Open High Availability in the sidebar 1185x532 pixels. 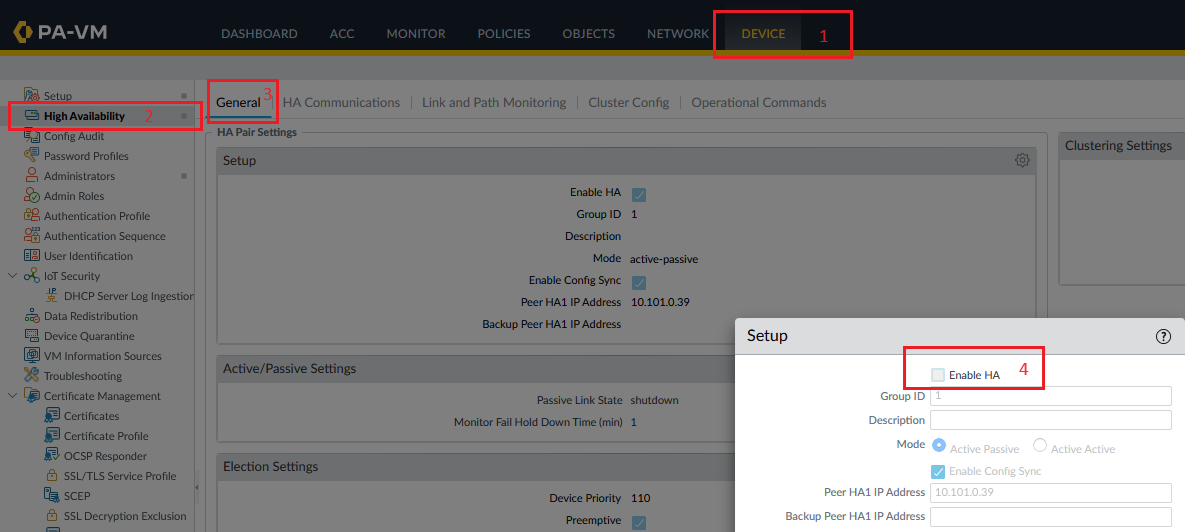84,116
